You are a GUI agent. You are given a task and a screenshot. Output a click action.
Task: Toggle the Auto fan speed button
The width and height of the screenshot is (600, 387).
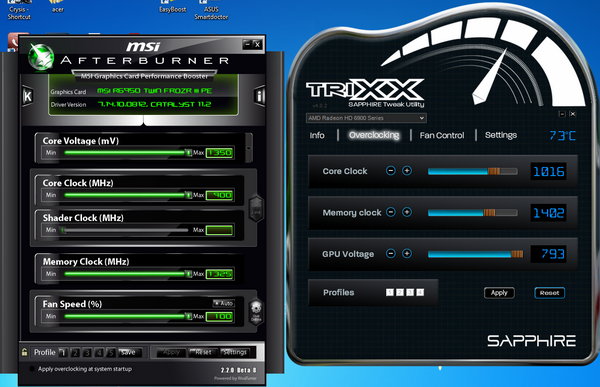(223, 303)
